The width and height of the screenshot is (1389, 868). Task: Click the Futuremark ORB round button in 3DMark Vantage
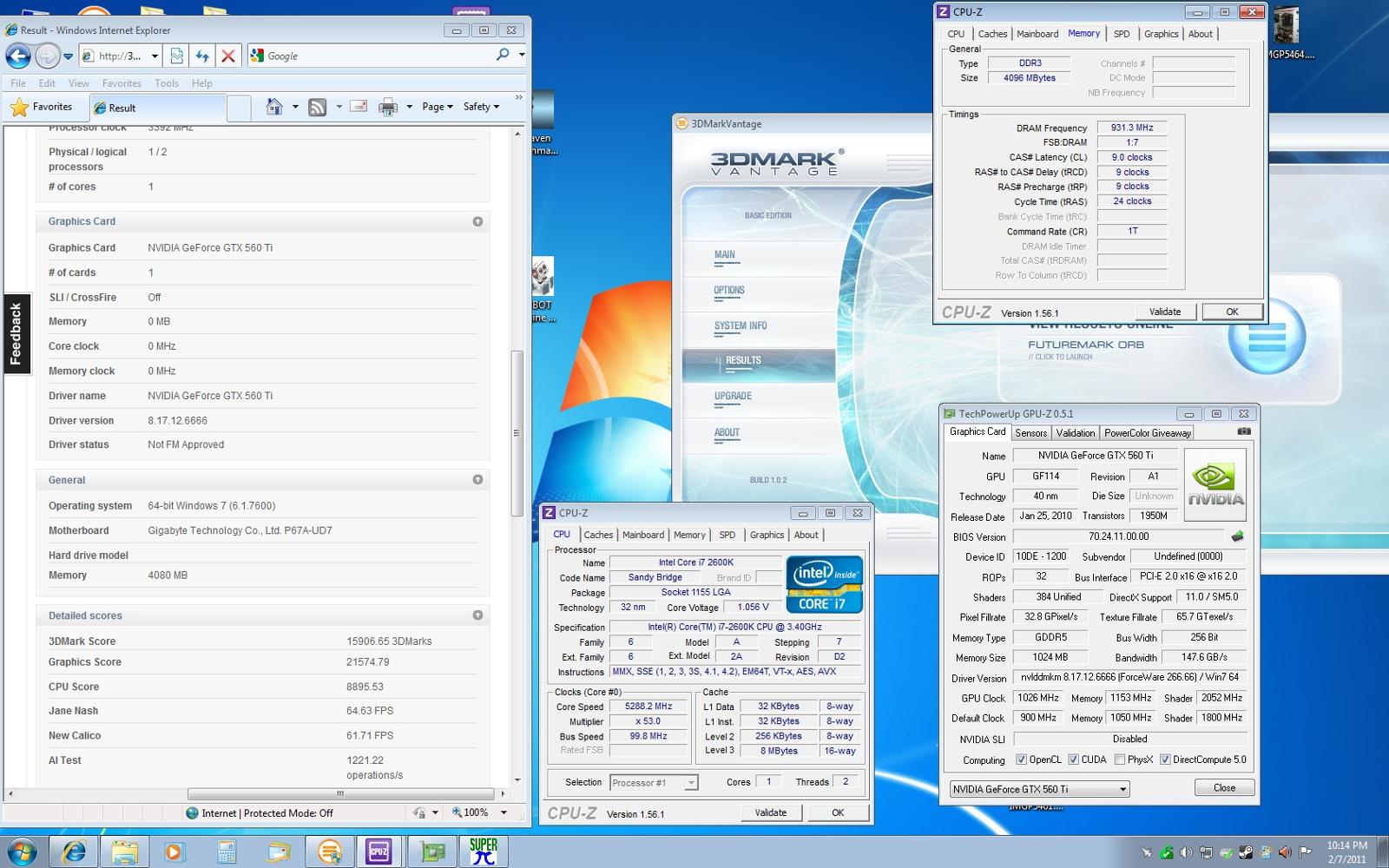tap(1267, 336)
